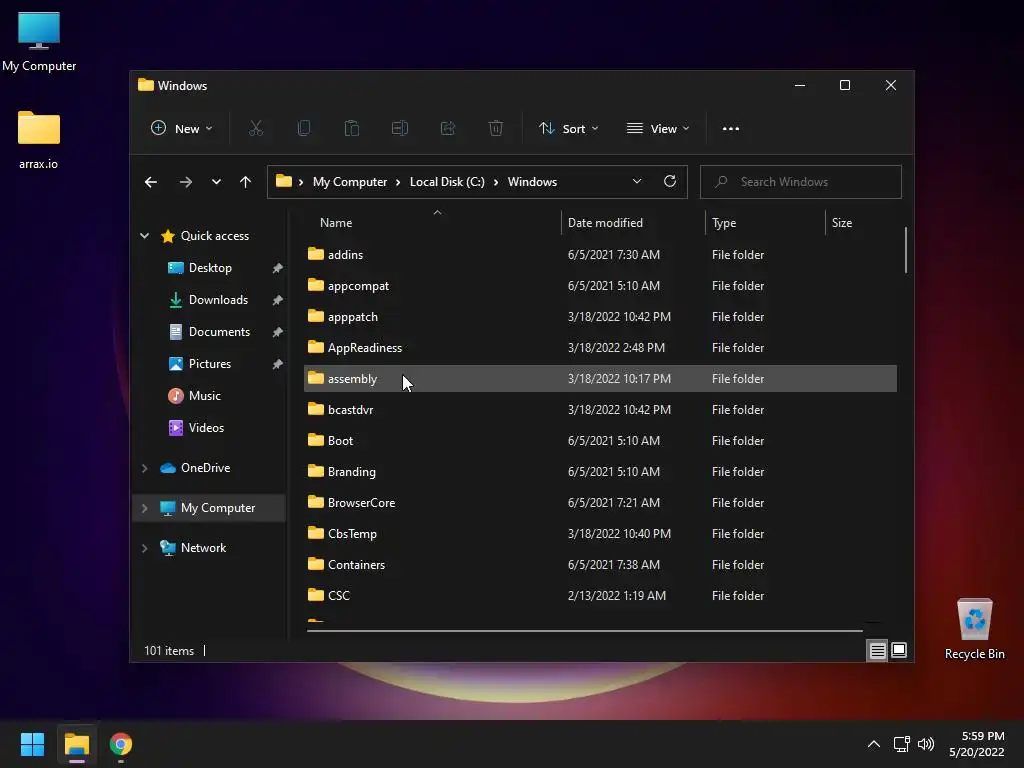This screenshot has width=1024, height=768.
Task: Open the taskbar clock and date
Action: click(x=977, y=744)
